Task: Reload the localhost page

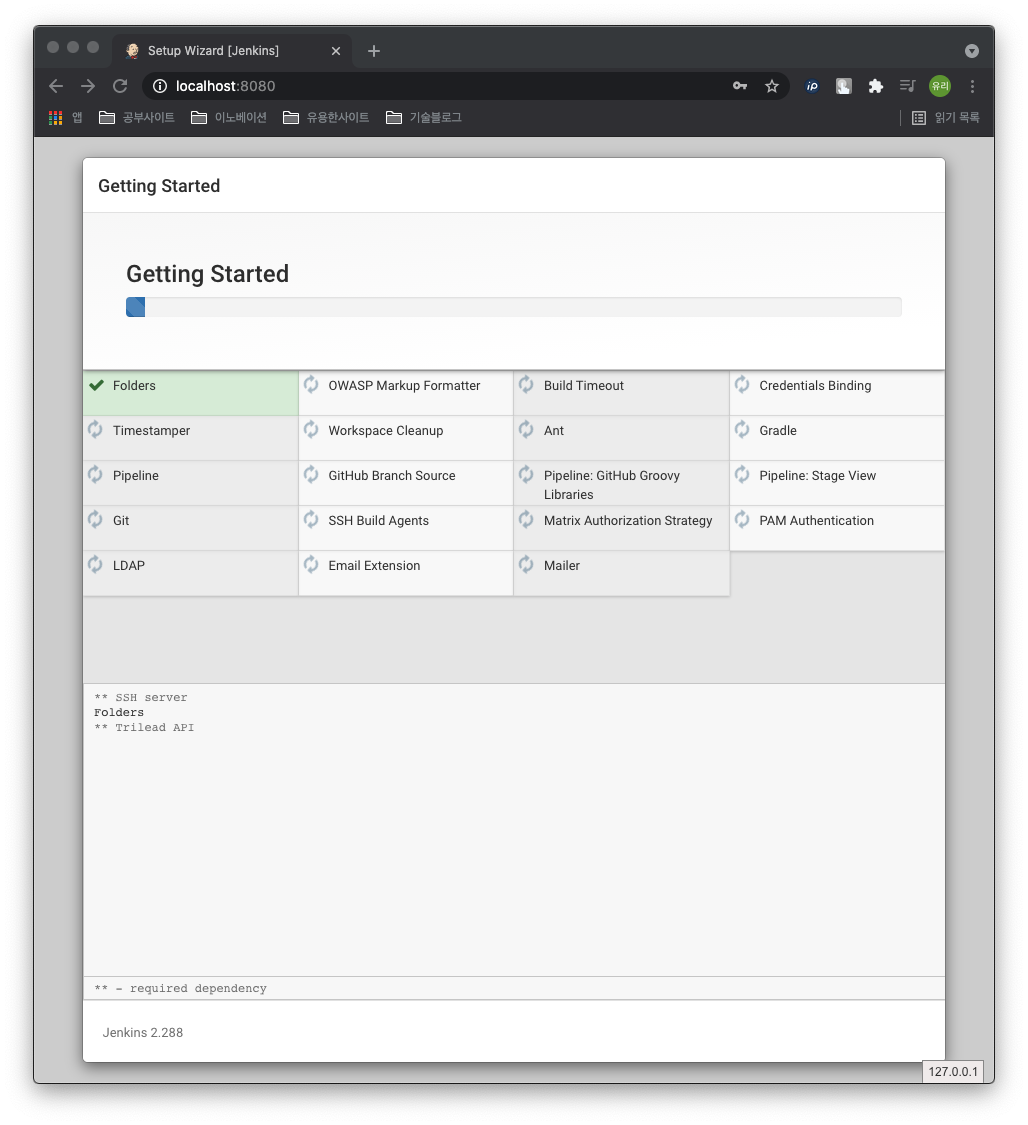Action: coord(120,86)
